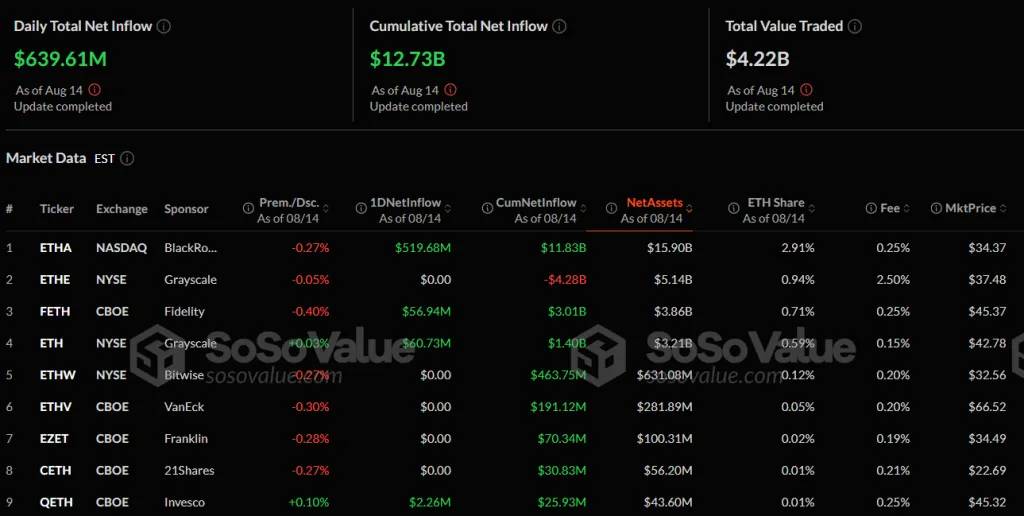Click NASDAQ exchange cell

[121, 248]
